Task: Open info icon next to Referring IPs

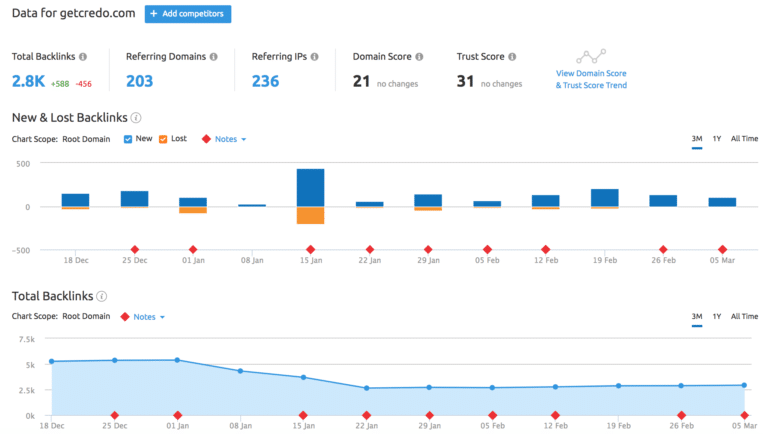Action: point(314,57)
